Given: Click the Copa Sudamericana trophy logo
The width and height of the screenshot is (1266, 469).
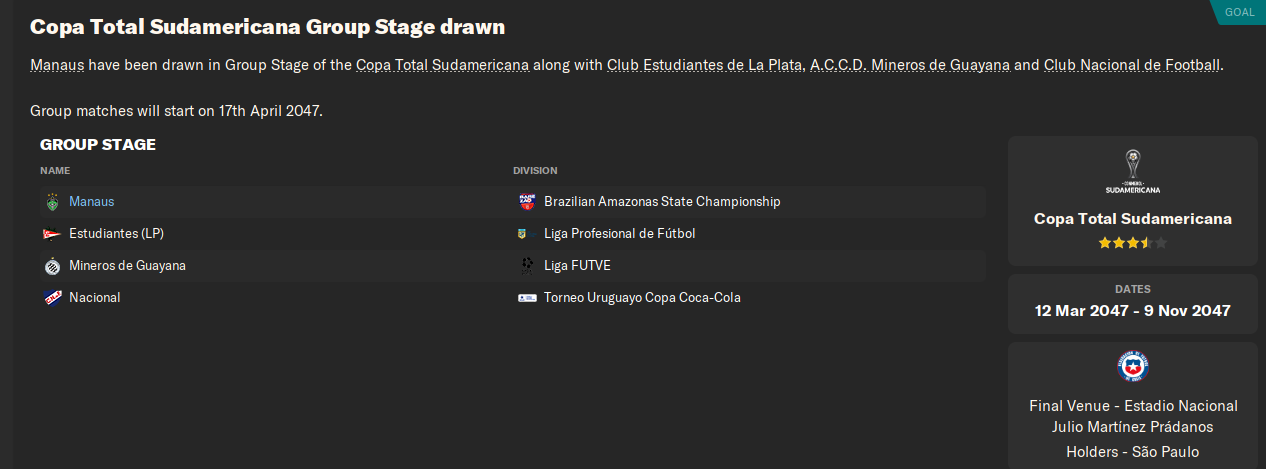Looking at the screenshot, I should [1132, 171].
